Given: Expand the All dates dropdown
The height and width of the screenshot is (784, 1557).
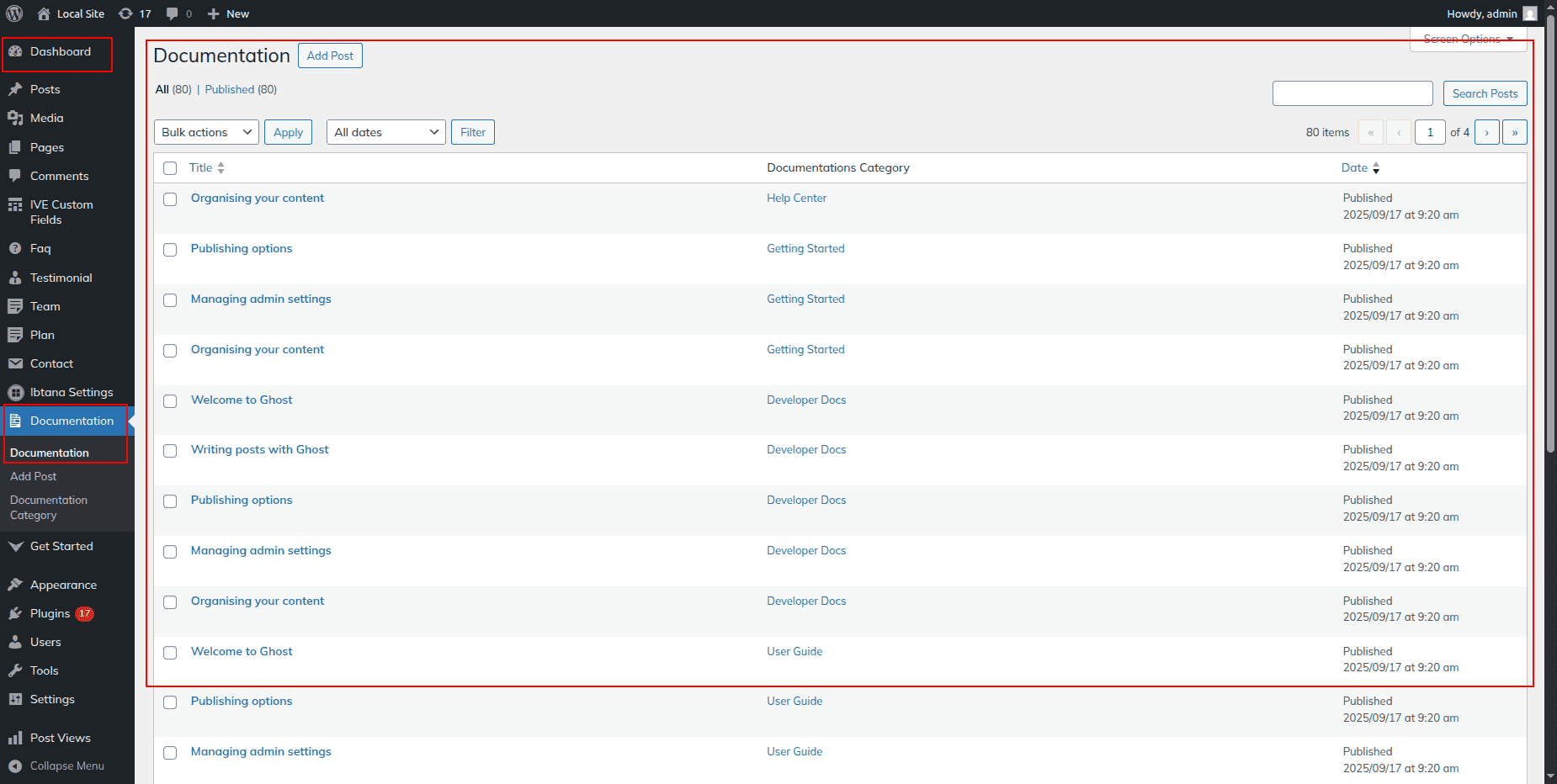Looking at the screenshot, I should click(385, 132).
